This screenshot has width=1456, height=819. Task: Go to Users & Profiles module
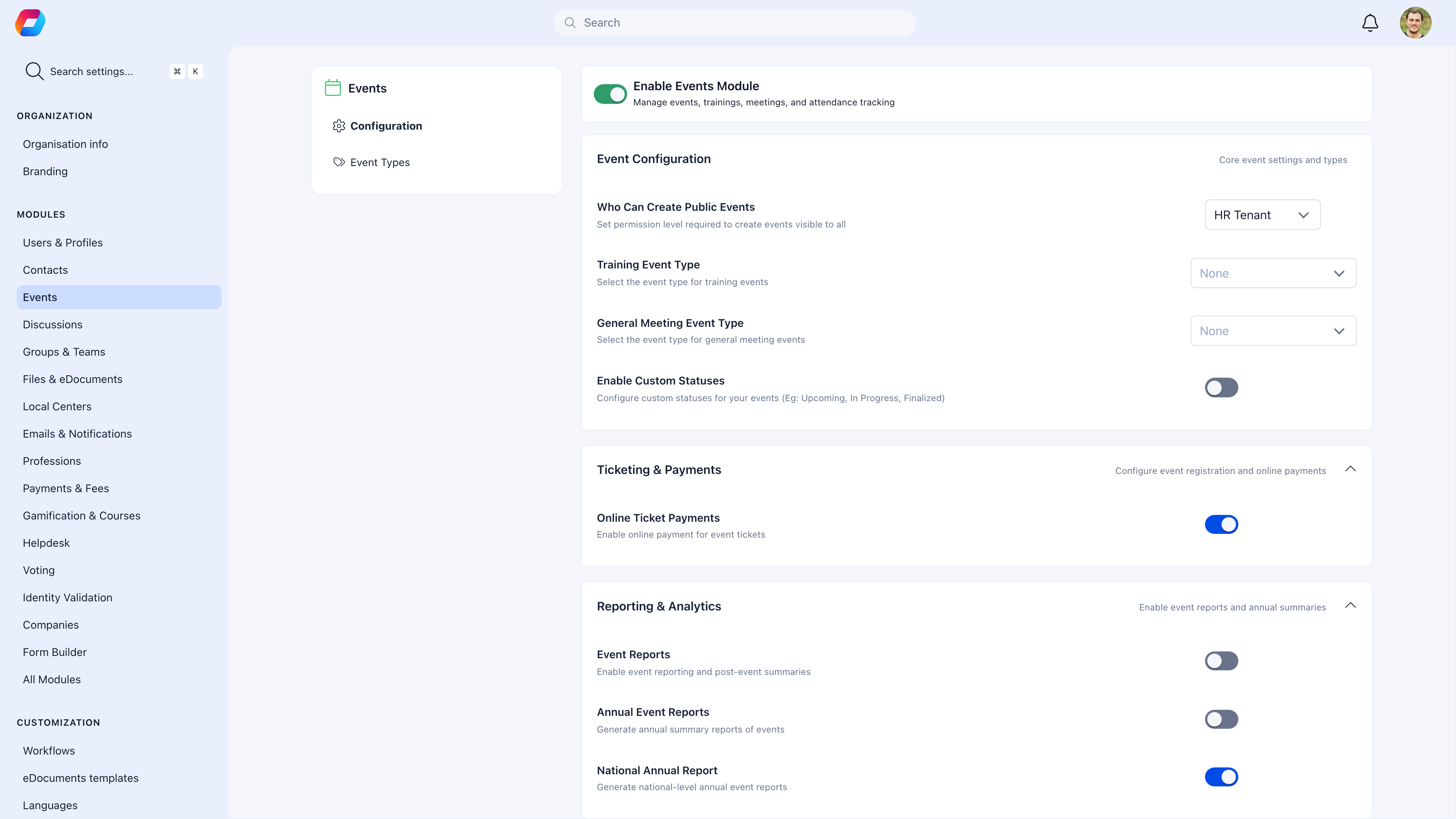(63, 242)
